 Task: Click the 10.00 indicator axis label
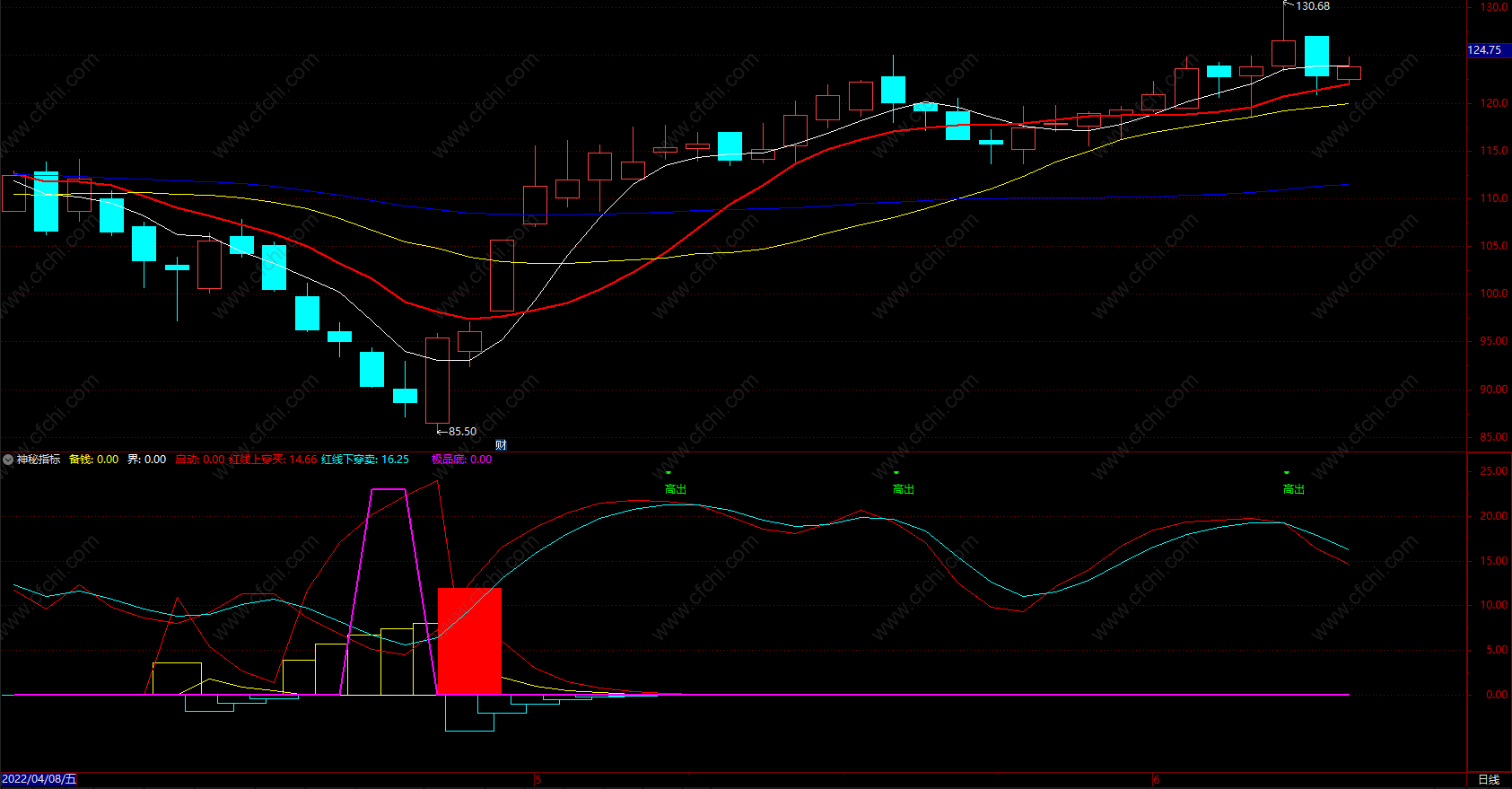[1494, 605]
